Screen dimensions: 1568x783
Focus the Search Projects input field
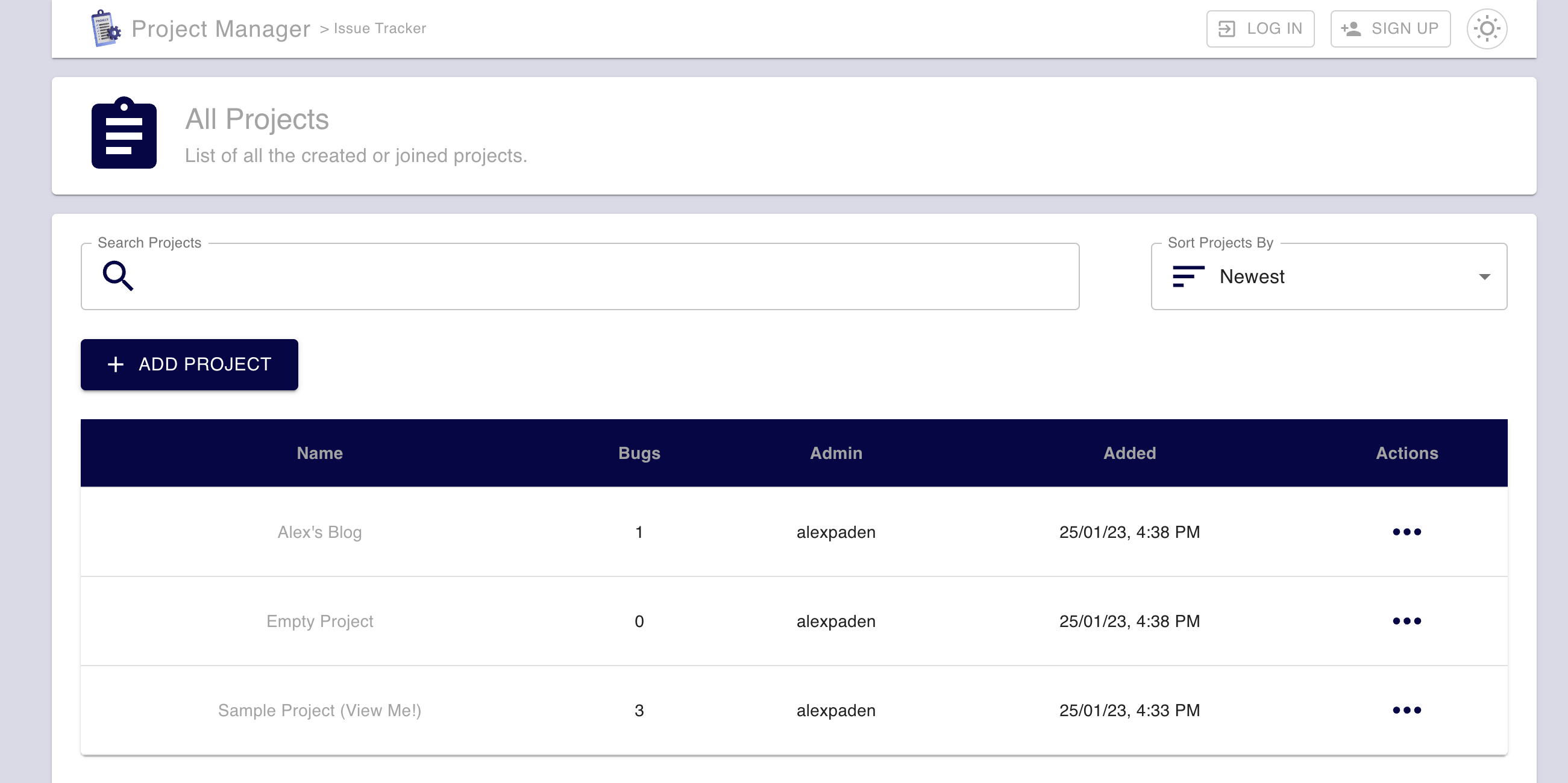click(x=580, y=277)
